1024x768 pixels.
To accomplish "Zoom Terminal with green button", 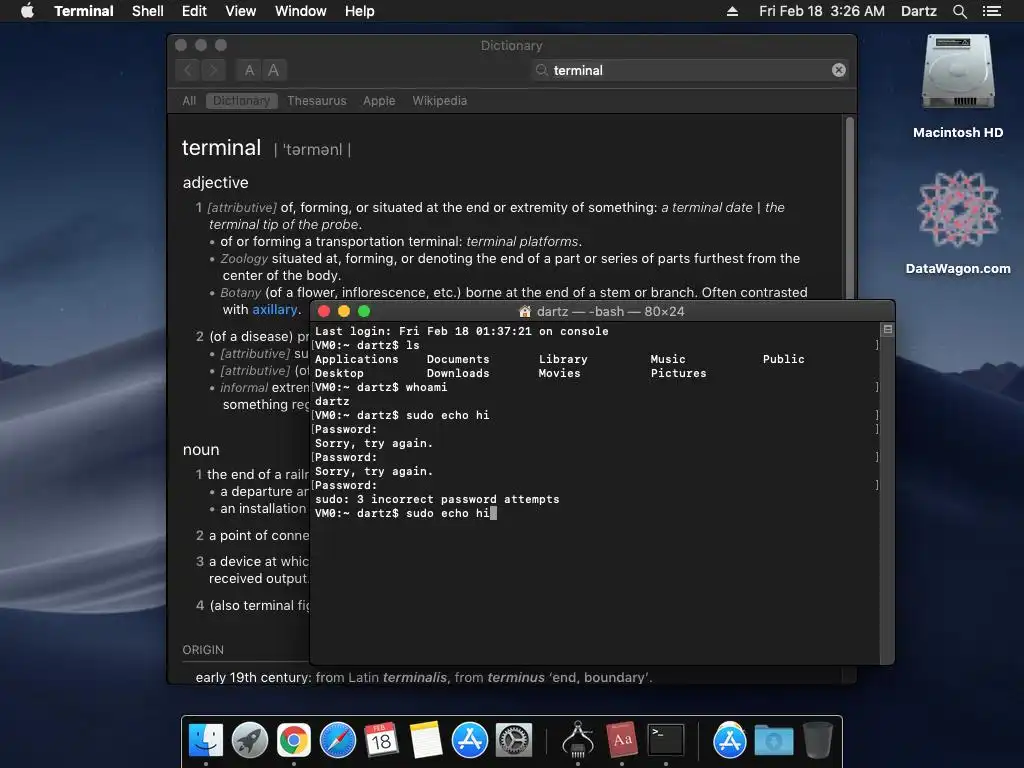I will point(364,312).
